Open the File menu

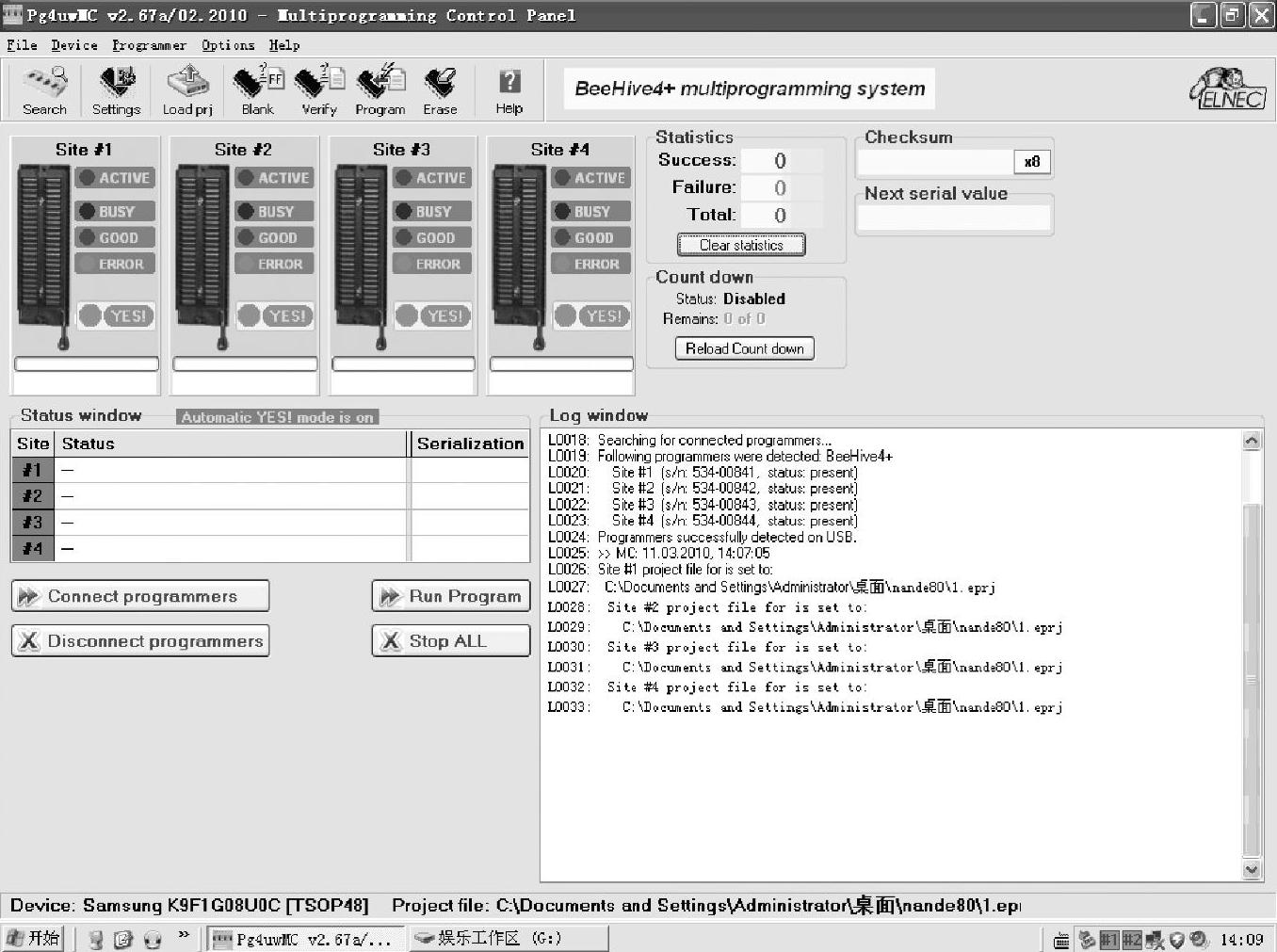[x=22, y=45]
